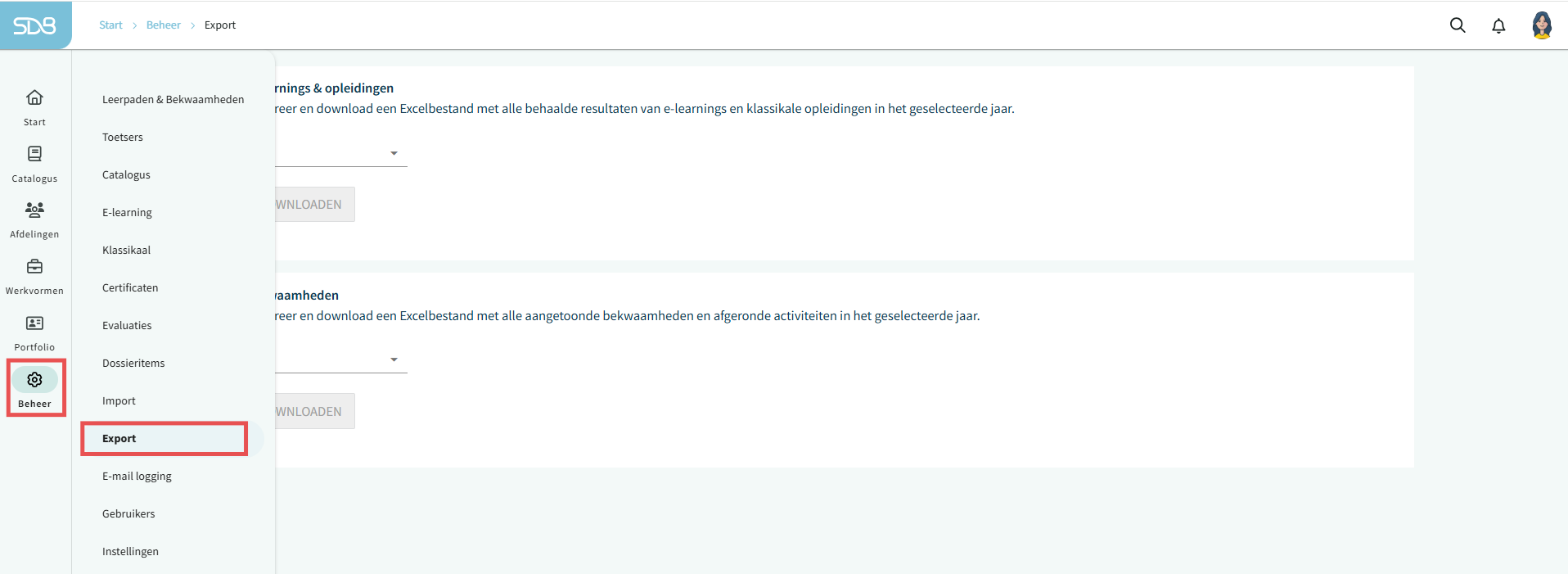
Task: Show notifications via bell icon
Action: 1498,25
